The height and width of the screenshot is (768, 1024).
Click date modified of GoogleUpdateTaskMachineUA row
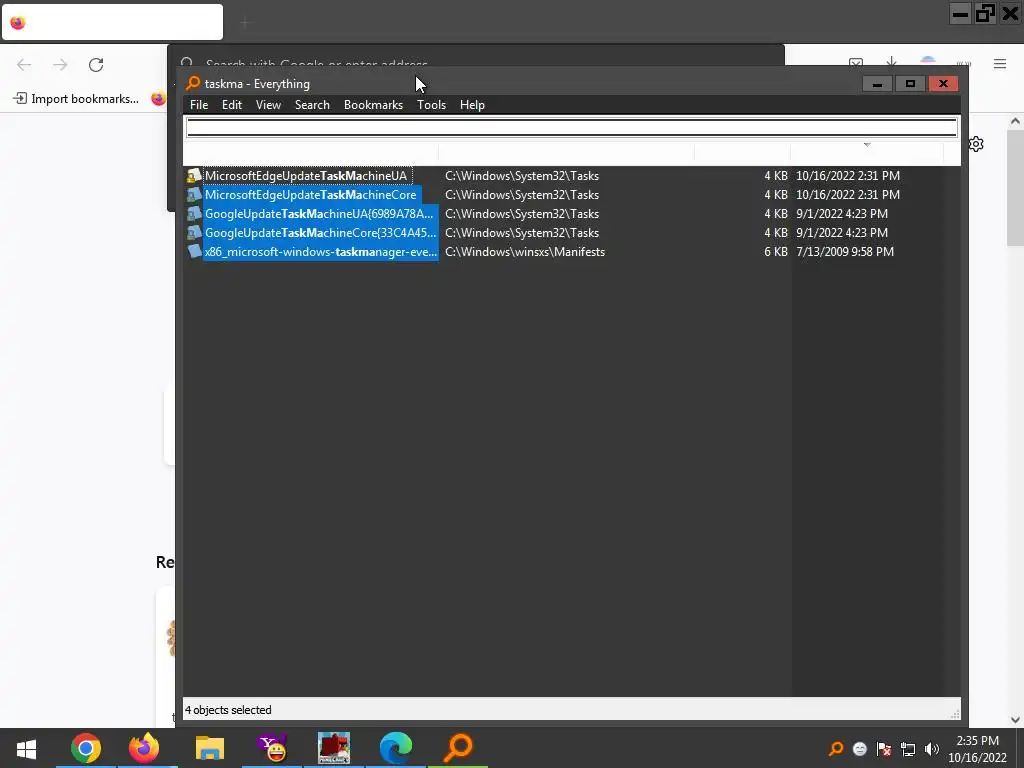tap(842, 214)
